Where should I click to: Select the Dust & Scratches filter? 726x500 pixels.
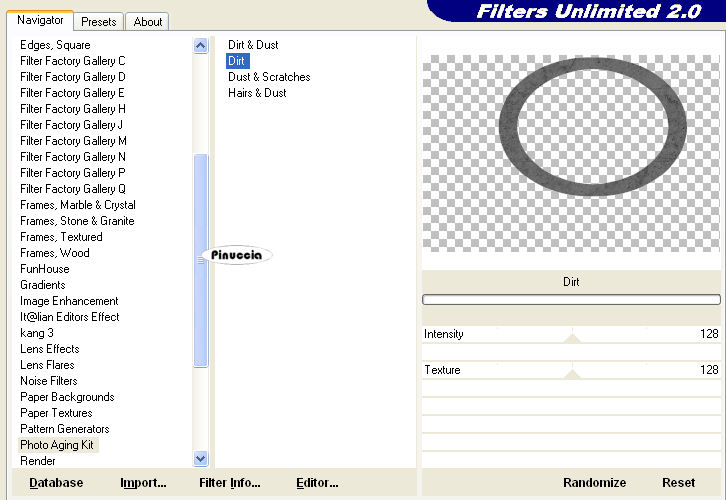point(269,77)
